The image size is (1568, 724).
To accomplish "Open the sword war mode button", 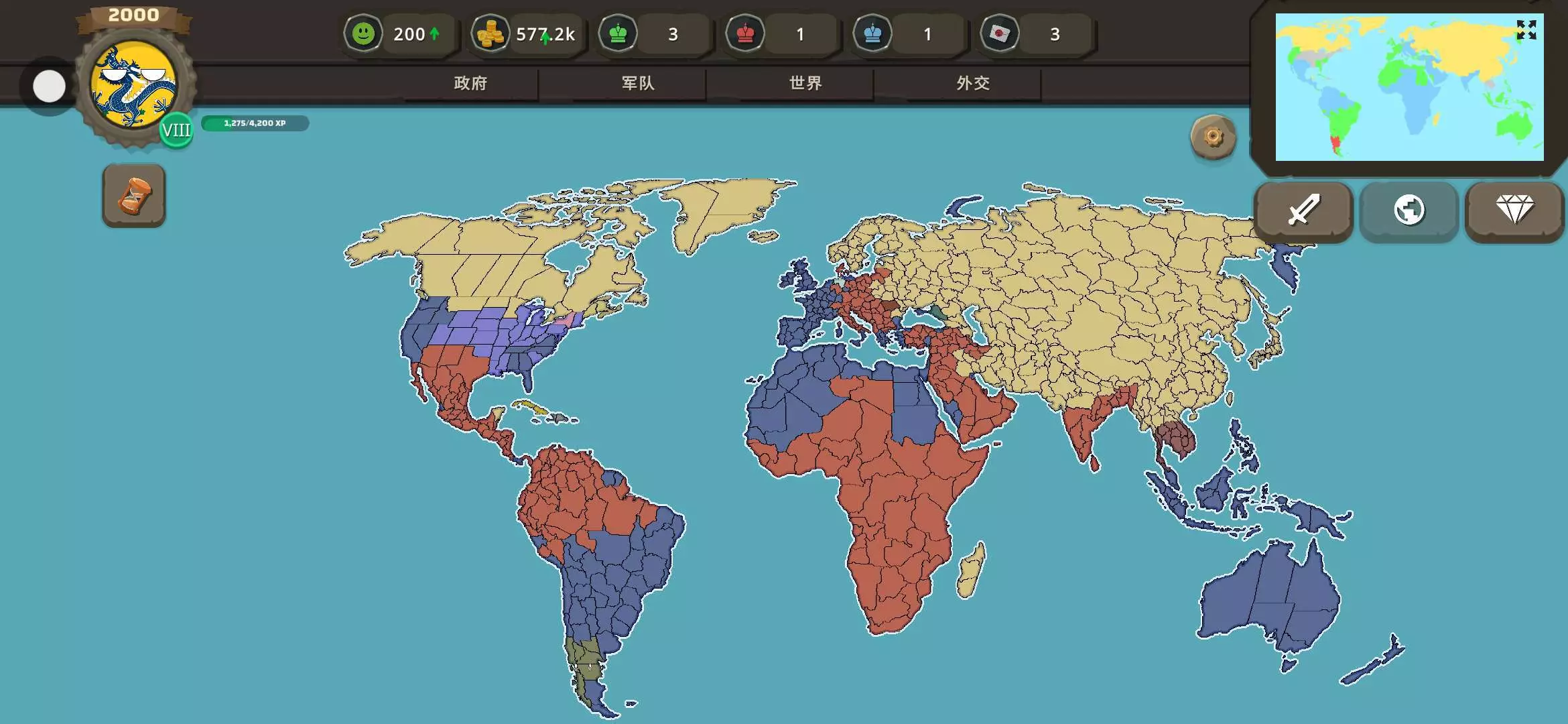I will [x=1303, y=210].
